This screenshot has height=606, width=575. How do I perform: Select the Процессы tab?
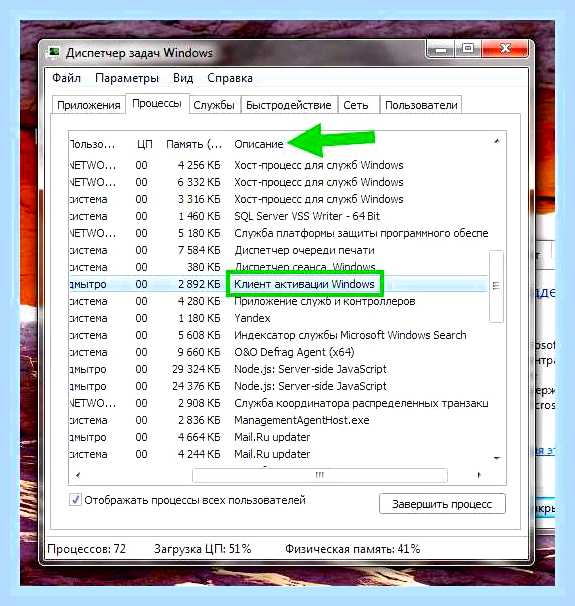[157, 104]
